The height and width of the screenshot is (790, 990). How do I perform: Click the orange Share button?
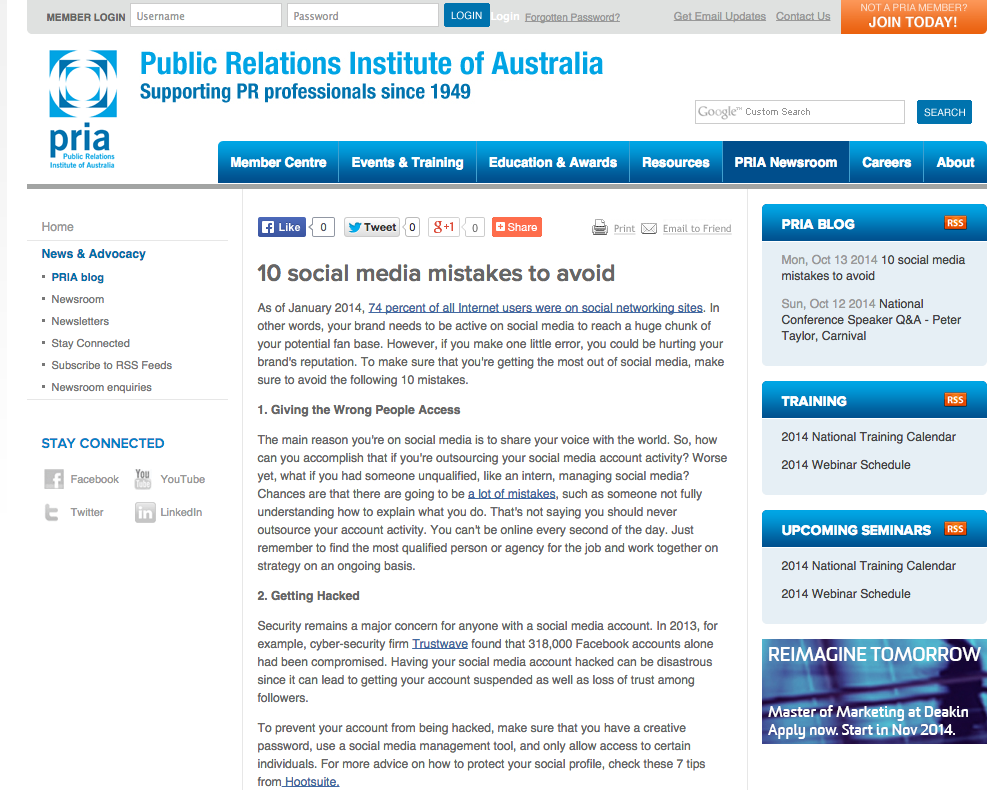[x=516, y=227]
